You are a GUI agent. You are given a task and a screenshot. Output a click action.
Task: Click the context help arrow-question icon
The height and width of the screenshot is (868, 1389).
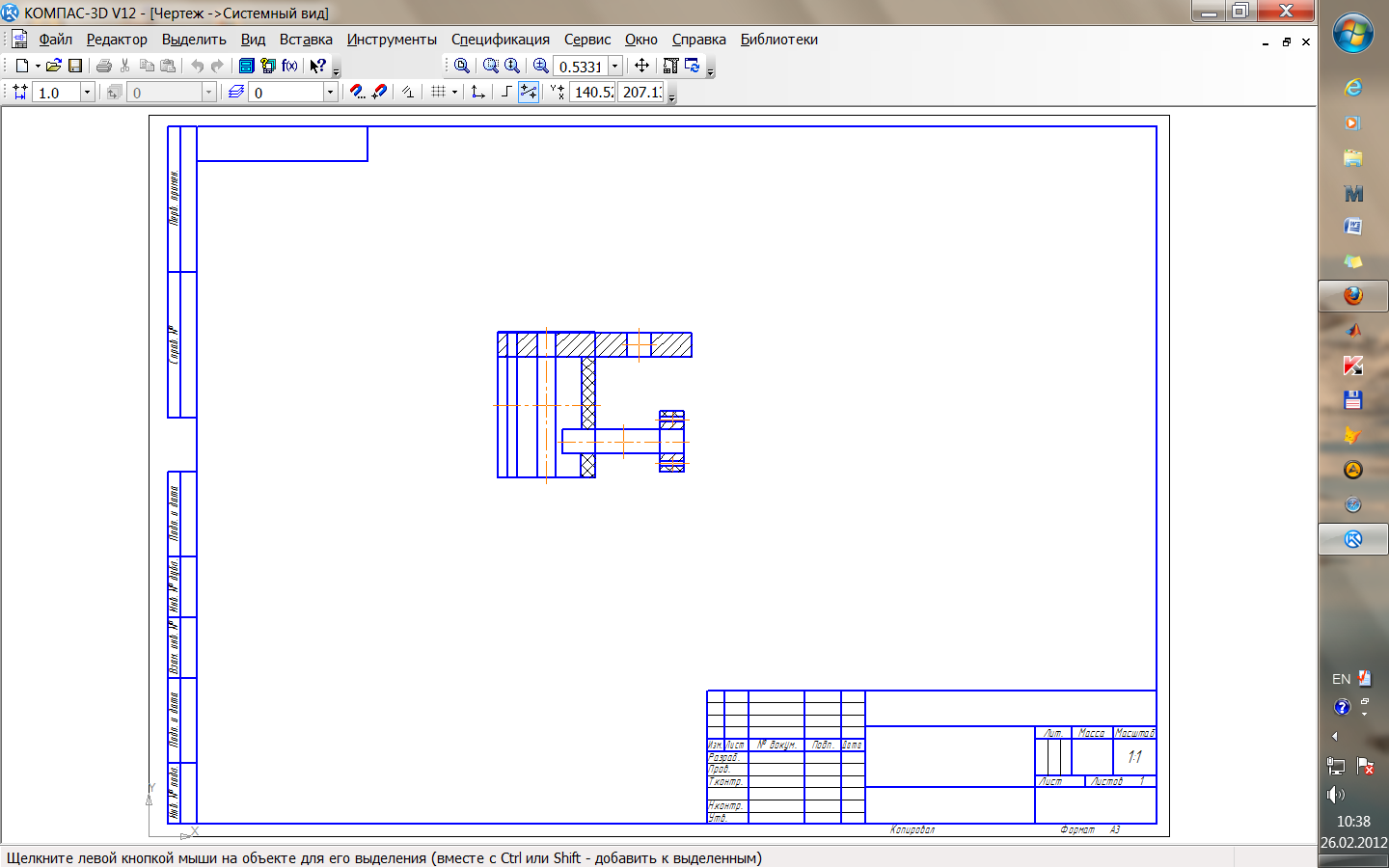click(x=317, y=66)
